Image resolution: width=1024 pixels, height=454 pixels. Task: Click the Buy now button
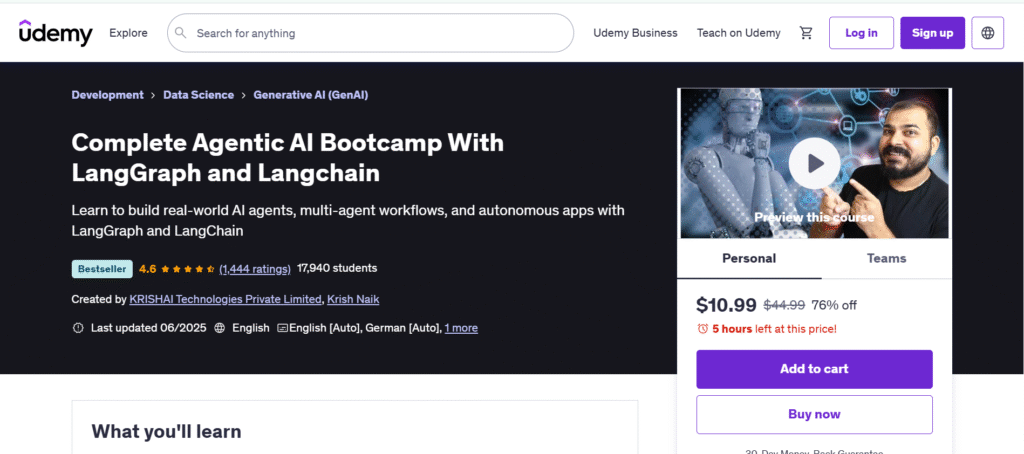click(x=814, y=414)
